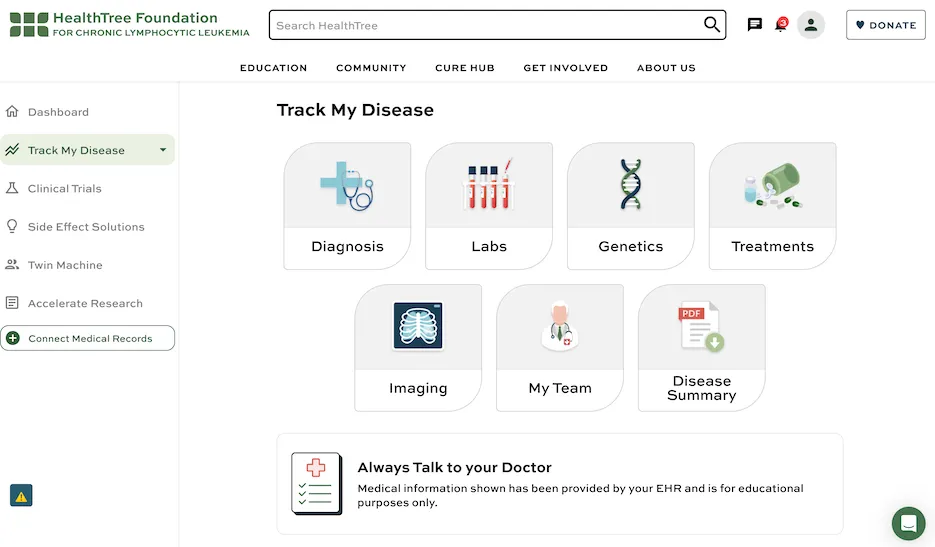This screenshot has height=547, width=935.
Task: Go to Clinical Trials in sidebar
Action: pyautogui.click(x=65, y=189)
